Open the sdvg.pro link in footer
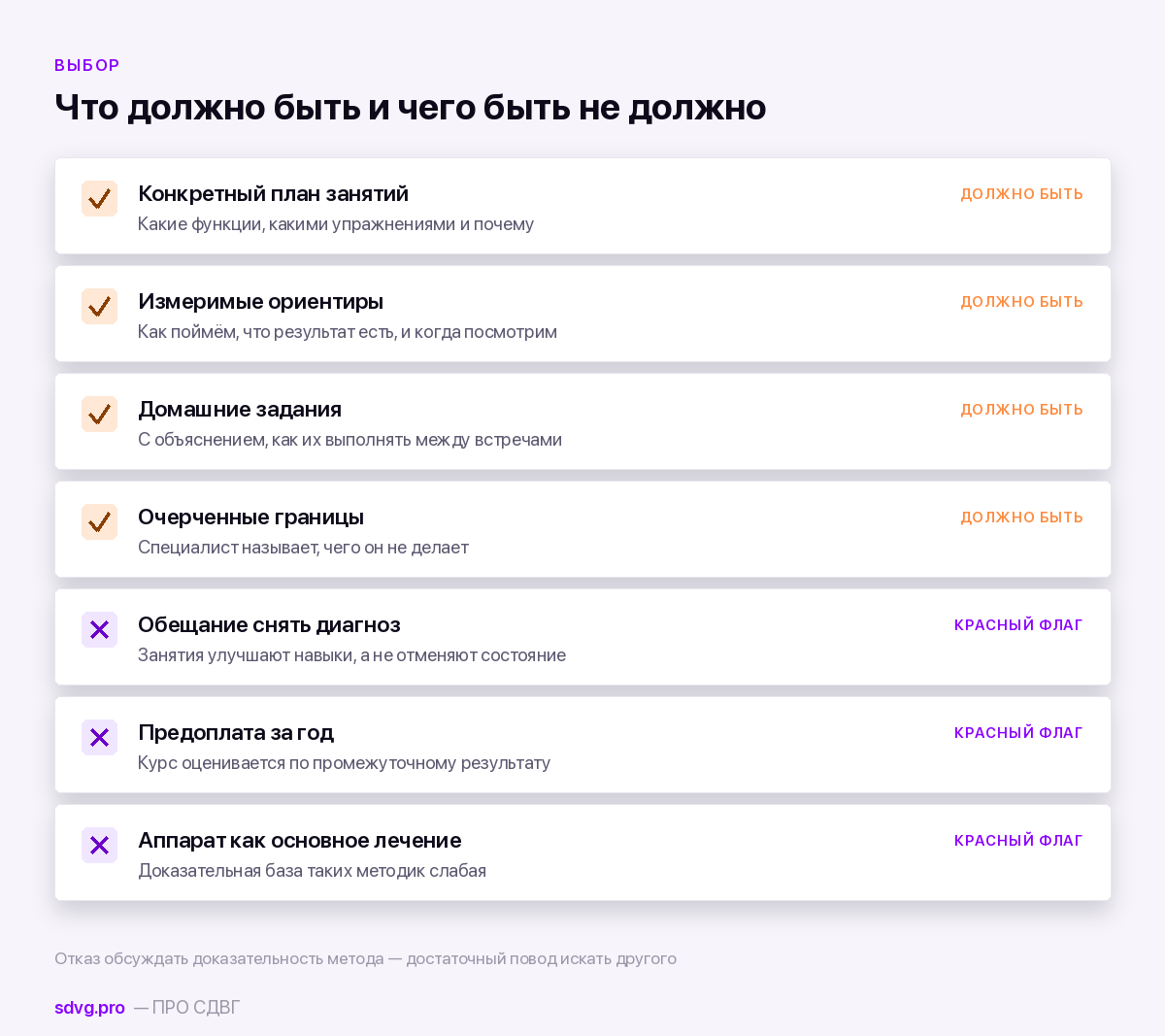This screenshot has height=1036, width=1165. [x=89, y=1008]
